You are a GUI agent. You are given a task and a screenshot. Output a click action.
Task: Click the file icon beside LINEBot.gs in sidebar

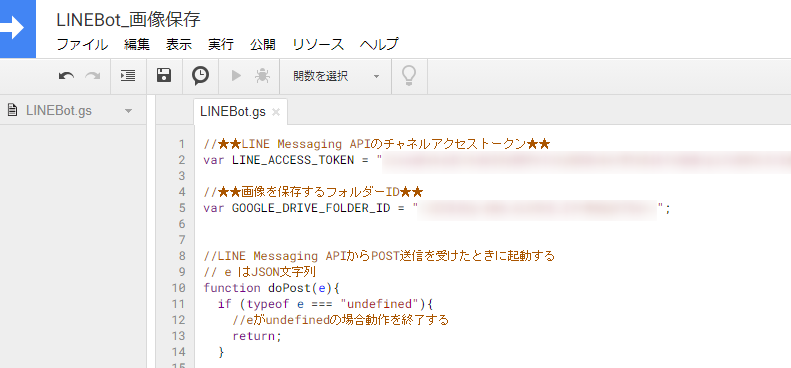click(x=13, y=111)
